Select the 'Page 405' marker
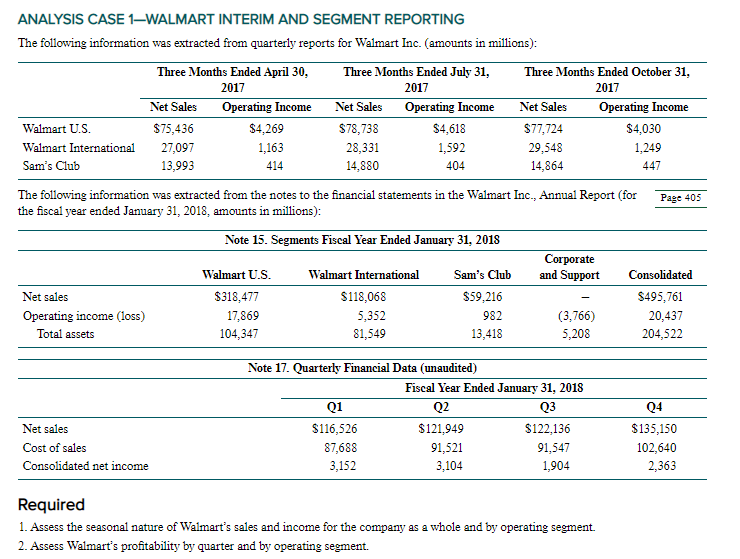This screenshot has height=559, width=740. 681,198
